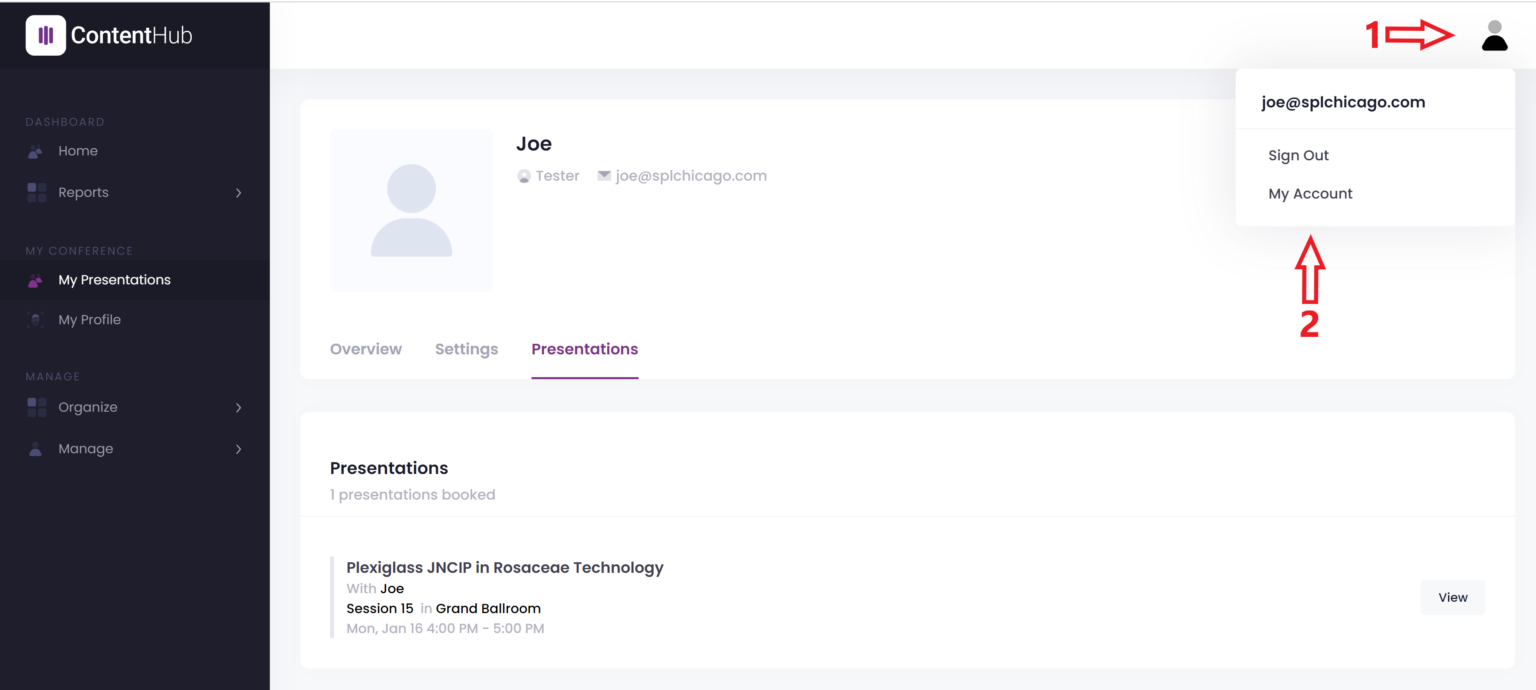The image size is (1536, 690).
Task: Click the envelope icon beside the email
Action: 604,176
